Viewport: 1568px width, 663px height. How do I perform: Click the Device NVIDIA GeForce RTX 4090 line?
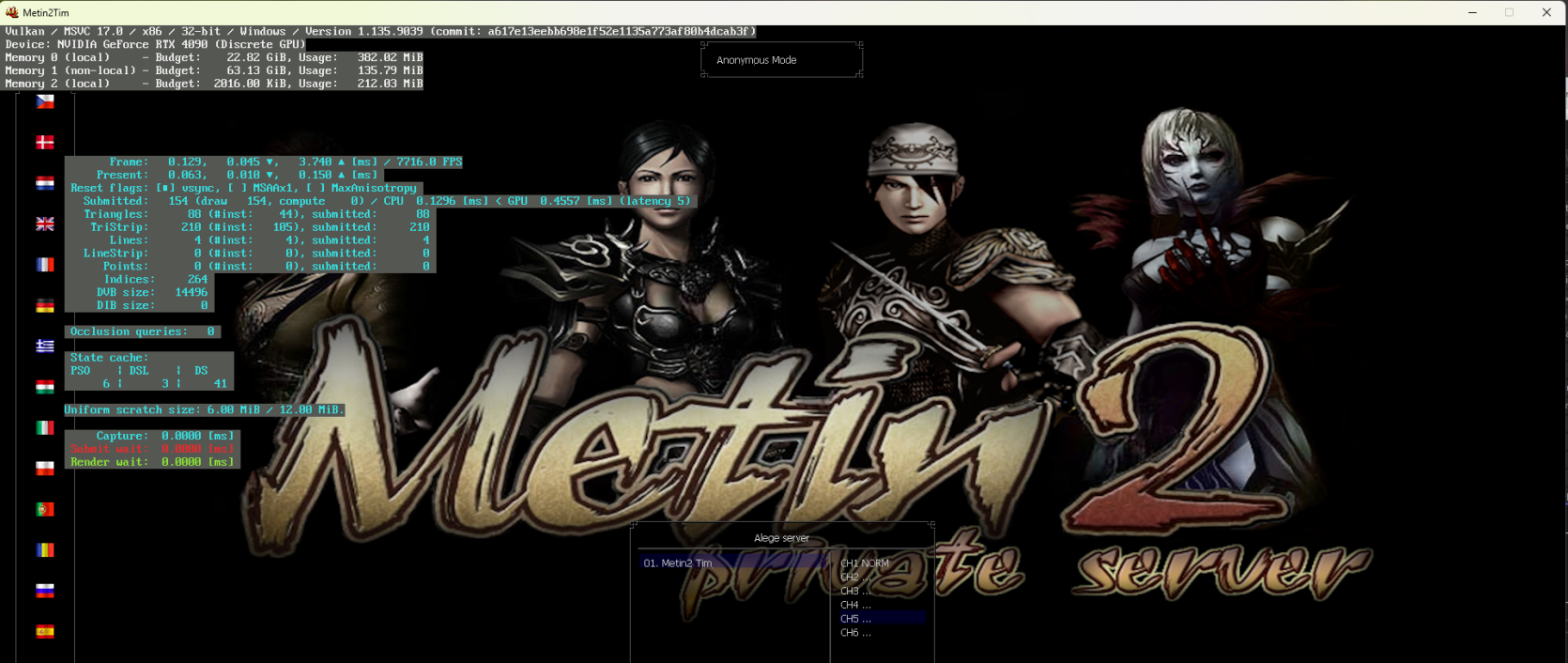click(155, 44)
